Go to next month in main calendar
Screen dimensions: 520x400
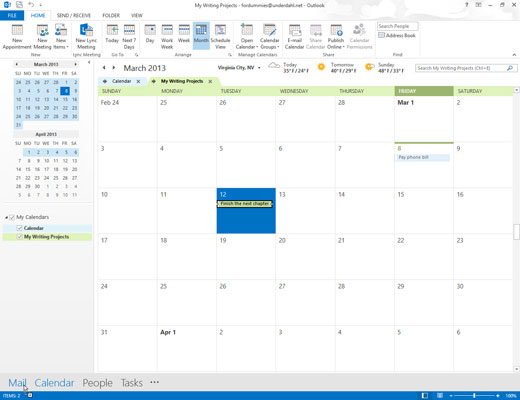tap(114, 68)
